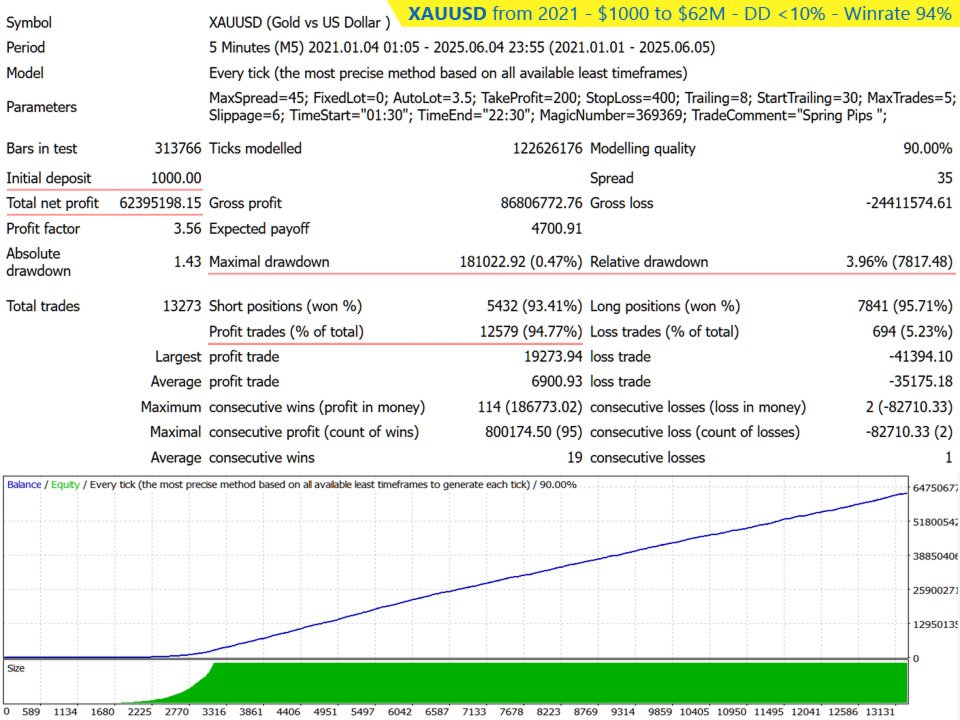This screenshot has height=720, width=960.
Task: Click the Total trades value 13273
Action: coord(182,306)
